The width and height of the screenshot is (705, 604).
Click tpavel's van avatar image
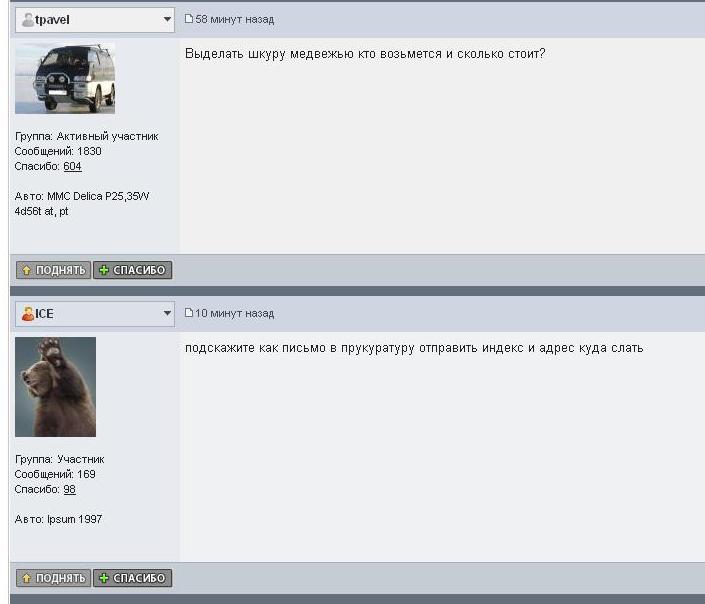(65, 78)
